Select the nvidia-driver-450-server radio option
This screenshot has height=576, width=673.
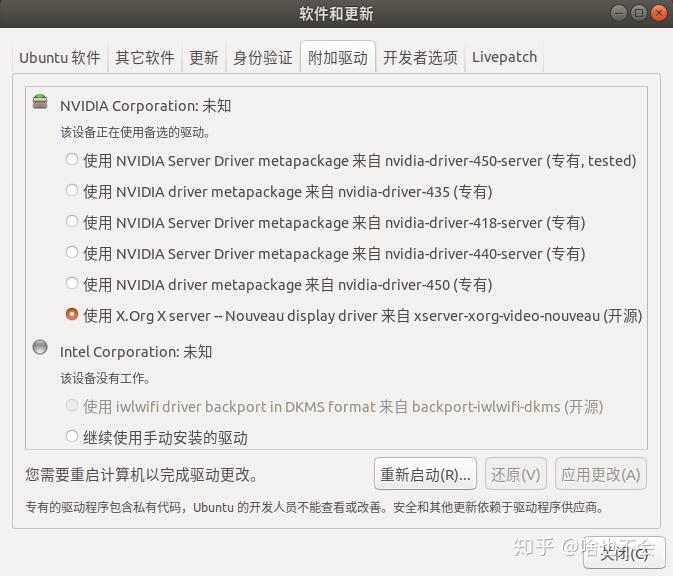[x=72, y=159]
